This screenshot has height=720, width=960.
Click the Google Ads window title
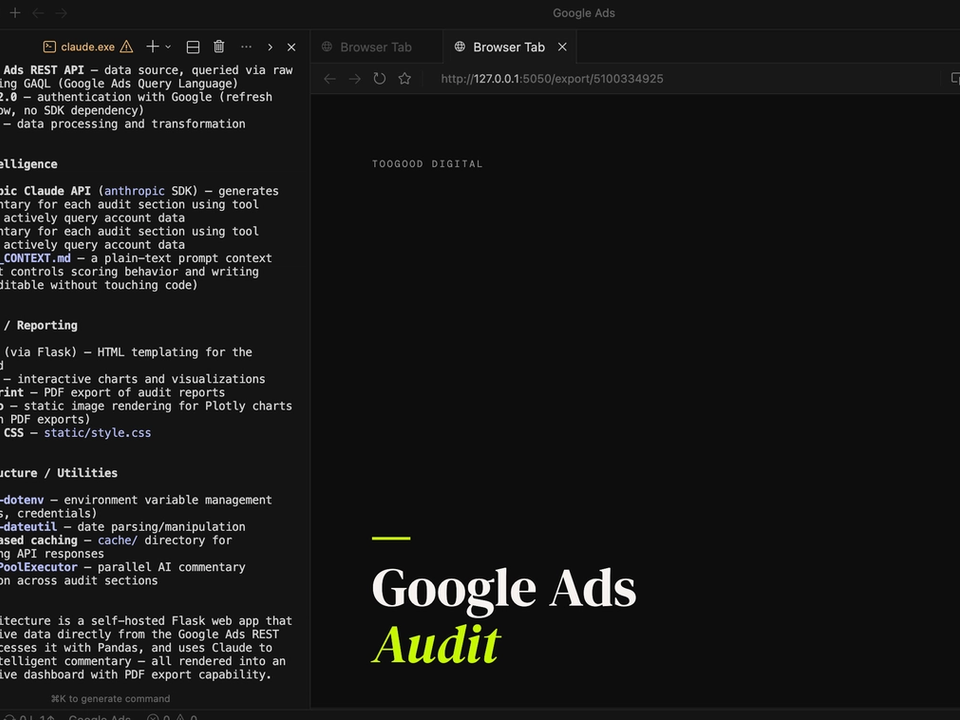click(x=583, y=13)
